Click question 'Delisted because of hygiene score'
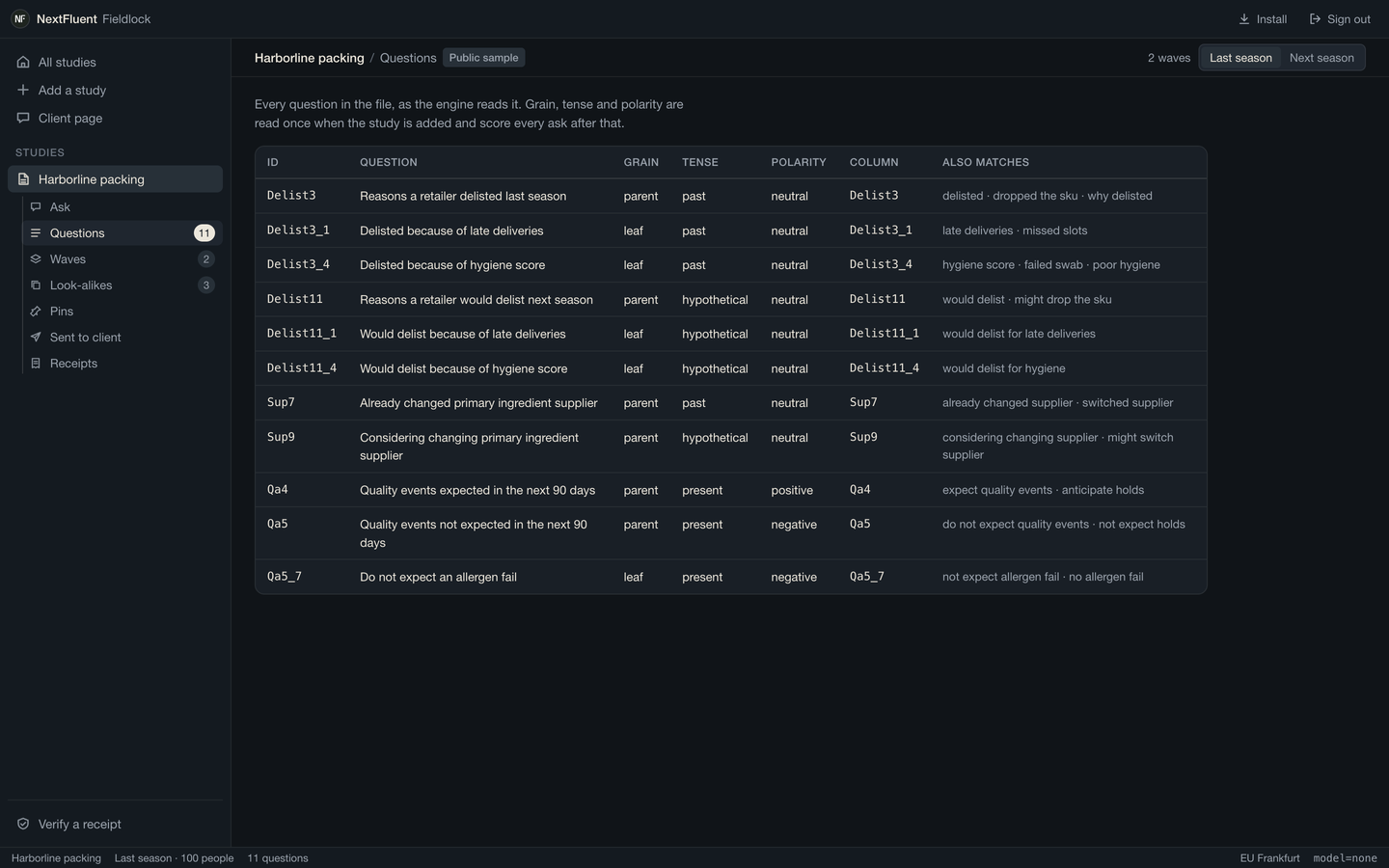Image resolution: width=1389 pixels, height=868 pixels. pyautogui.click(x=452, y=265)
